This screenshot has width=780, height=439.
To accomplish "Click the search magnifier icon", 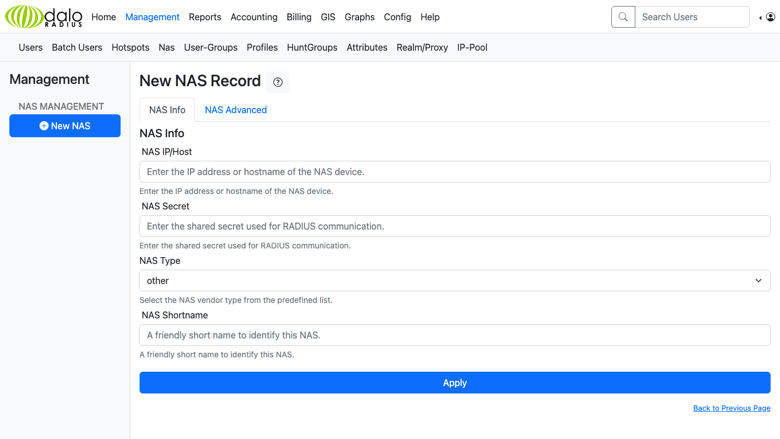I will click(x=623, y=17).
